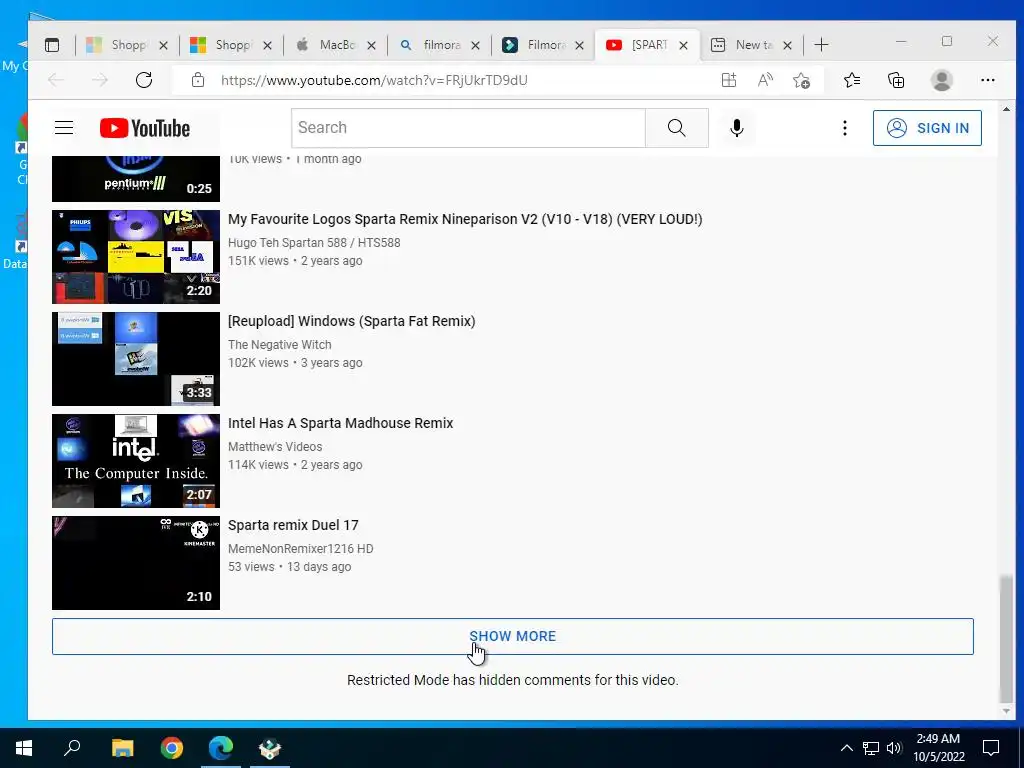Click the Intel Computer Inside thumbnail
The width and height of the screenshot is (1024, 768).
[136, 460]
